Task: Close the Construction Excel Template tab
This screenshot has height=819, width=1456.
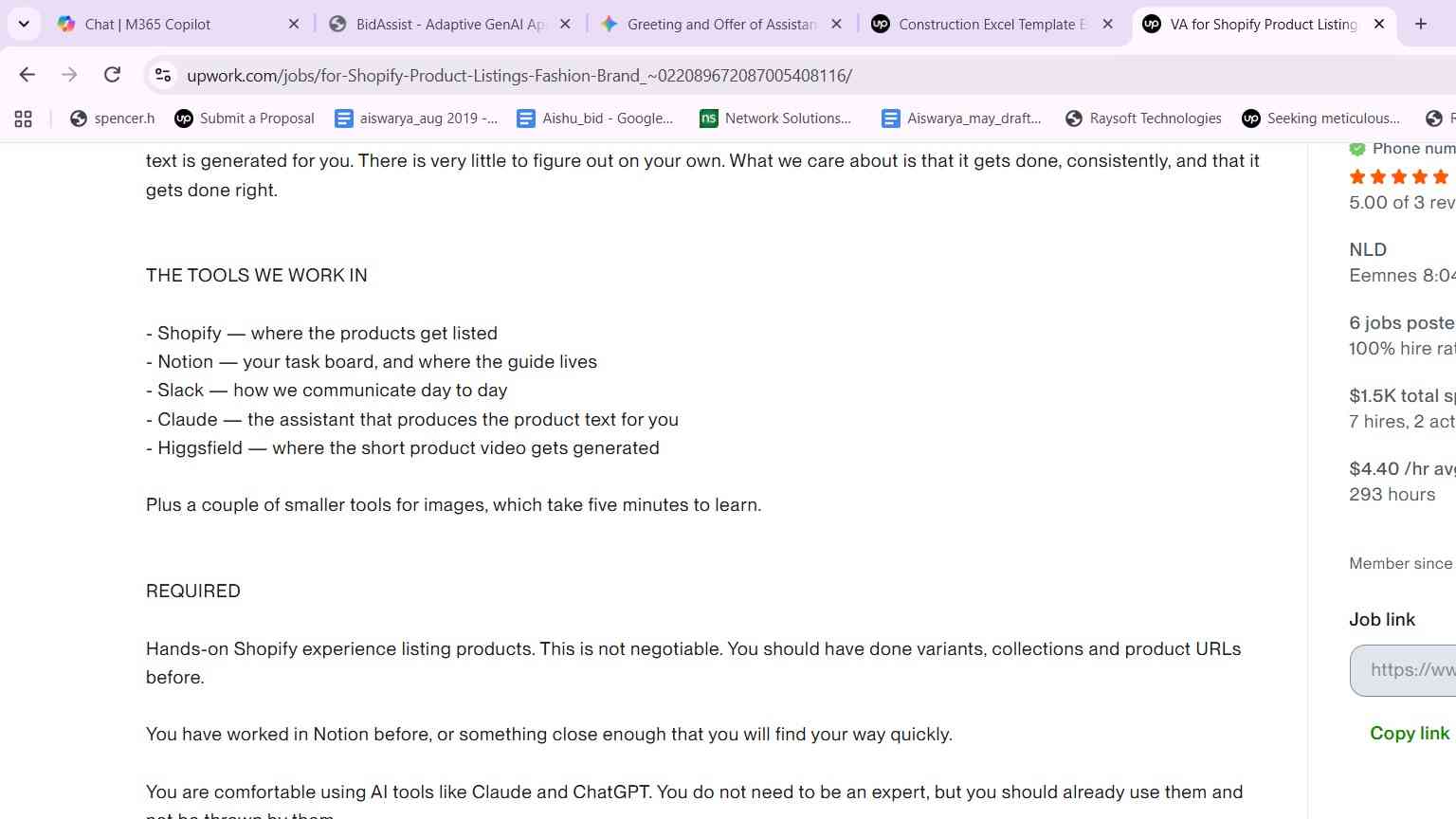Action: (x=1107, y=24)
